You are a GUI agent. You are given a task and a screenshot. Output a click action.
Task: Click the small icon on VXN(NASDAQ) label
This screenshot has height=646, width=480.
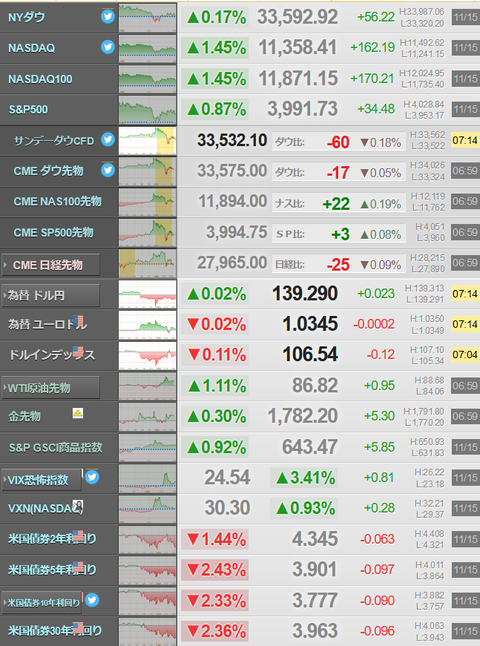tap(78, 505)
